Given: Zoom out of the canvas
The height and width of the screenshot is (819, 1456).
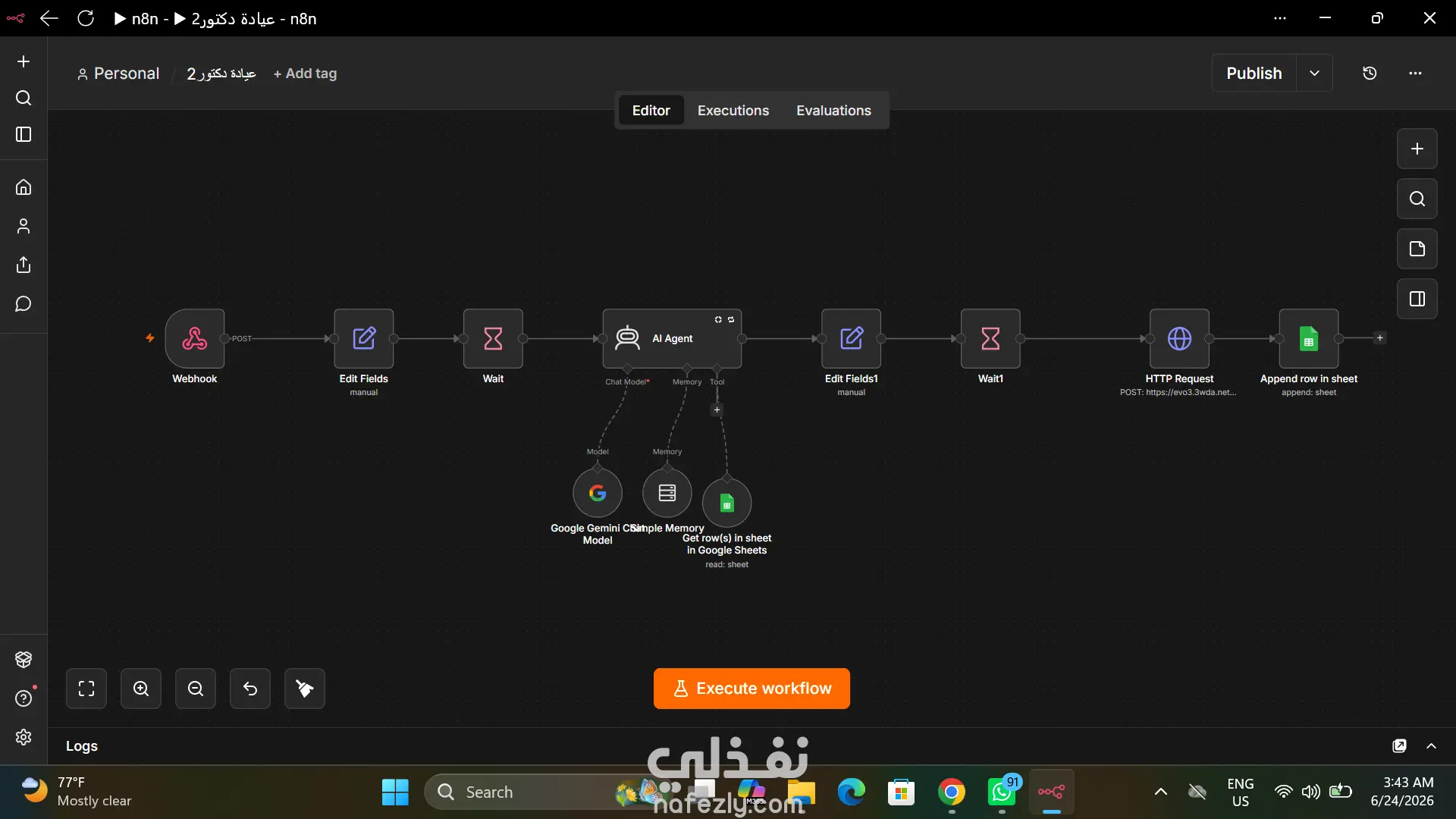Looking at the screenshot, I should (196, 689).
